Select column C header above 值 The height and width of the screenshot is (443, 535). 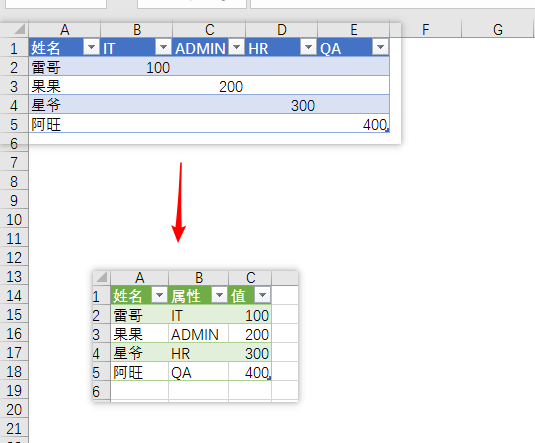(x=250, y=278)
